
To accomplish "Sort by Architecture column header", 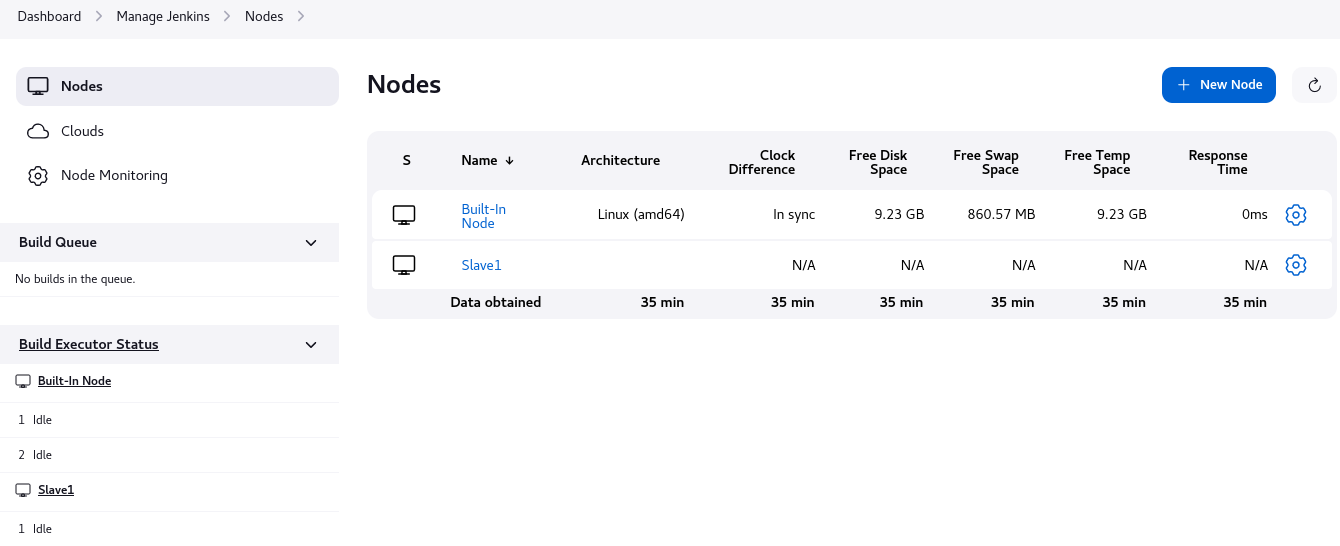I will click(620, 160).
